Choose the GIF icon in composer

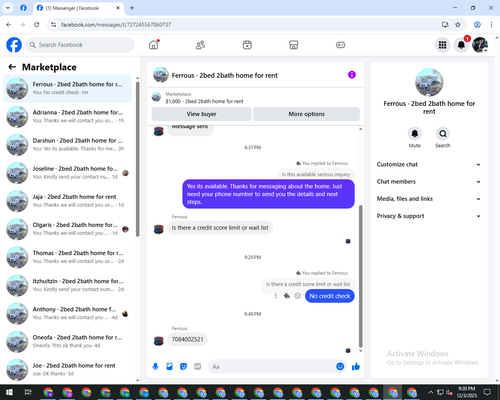[x=198, y=367]
